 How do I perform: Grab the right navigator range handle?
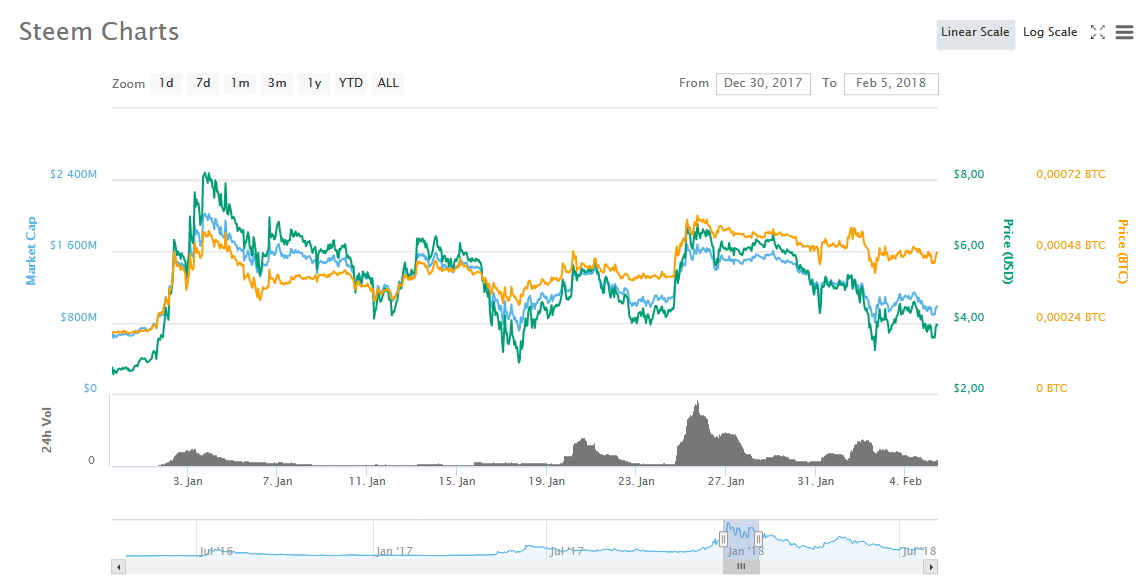(x=758, y=539)
